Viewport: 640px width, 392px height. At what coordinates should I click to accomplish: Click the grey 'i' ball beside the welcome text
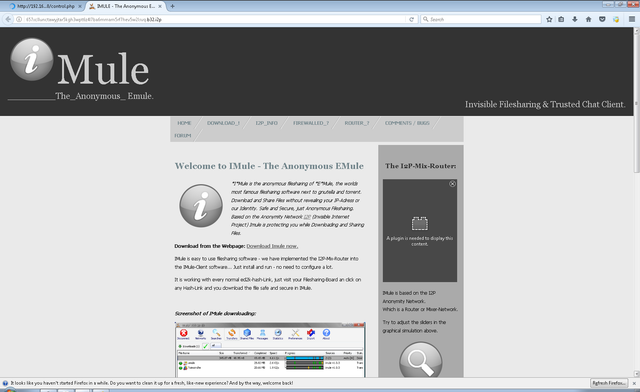pyautogui.click(x=201, y=205)
